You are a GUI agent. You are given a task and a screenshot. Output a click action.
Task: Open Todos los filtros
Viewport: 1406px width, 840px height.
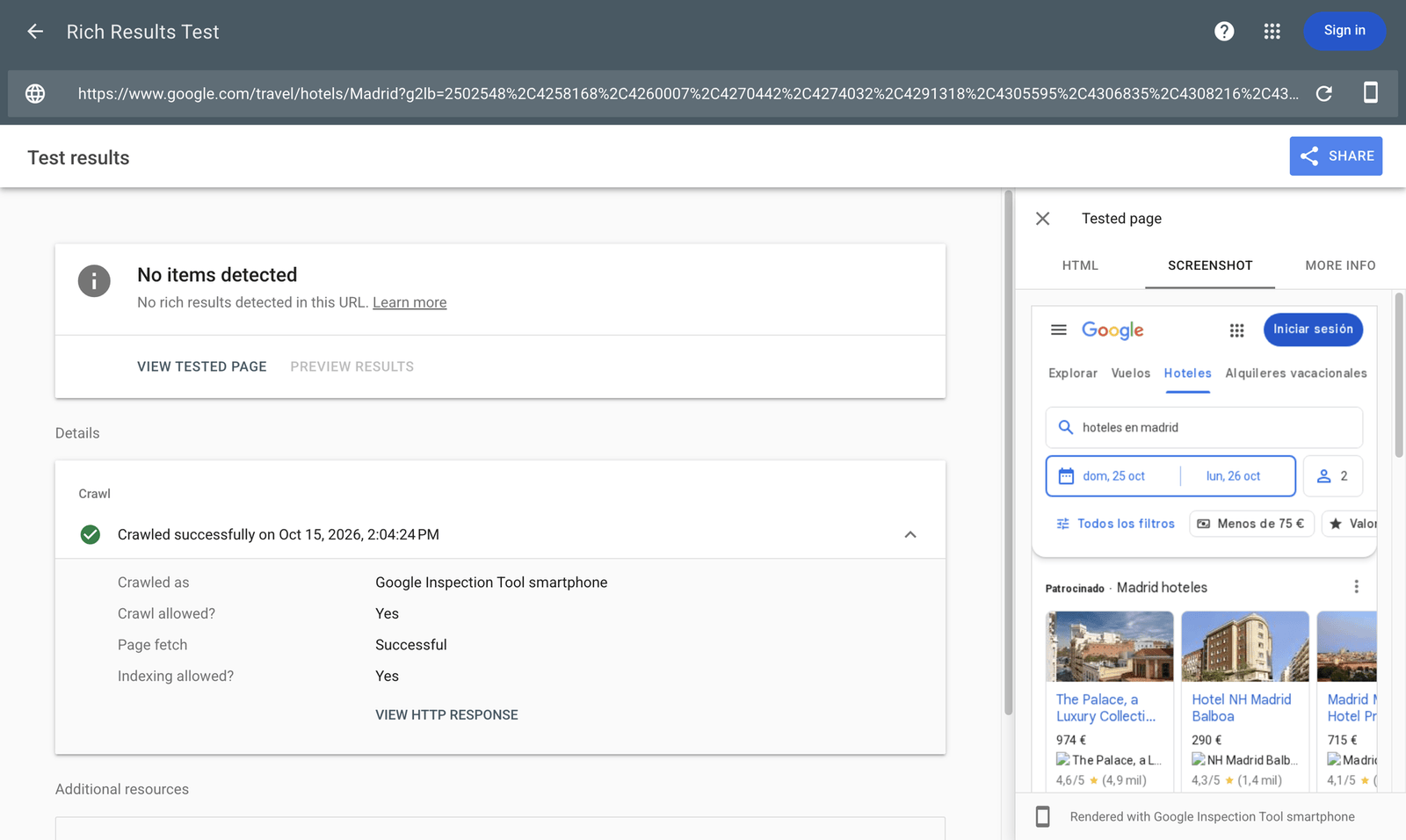1115,524
